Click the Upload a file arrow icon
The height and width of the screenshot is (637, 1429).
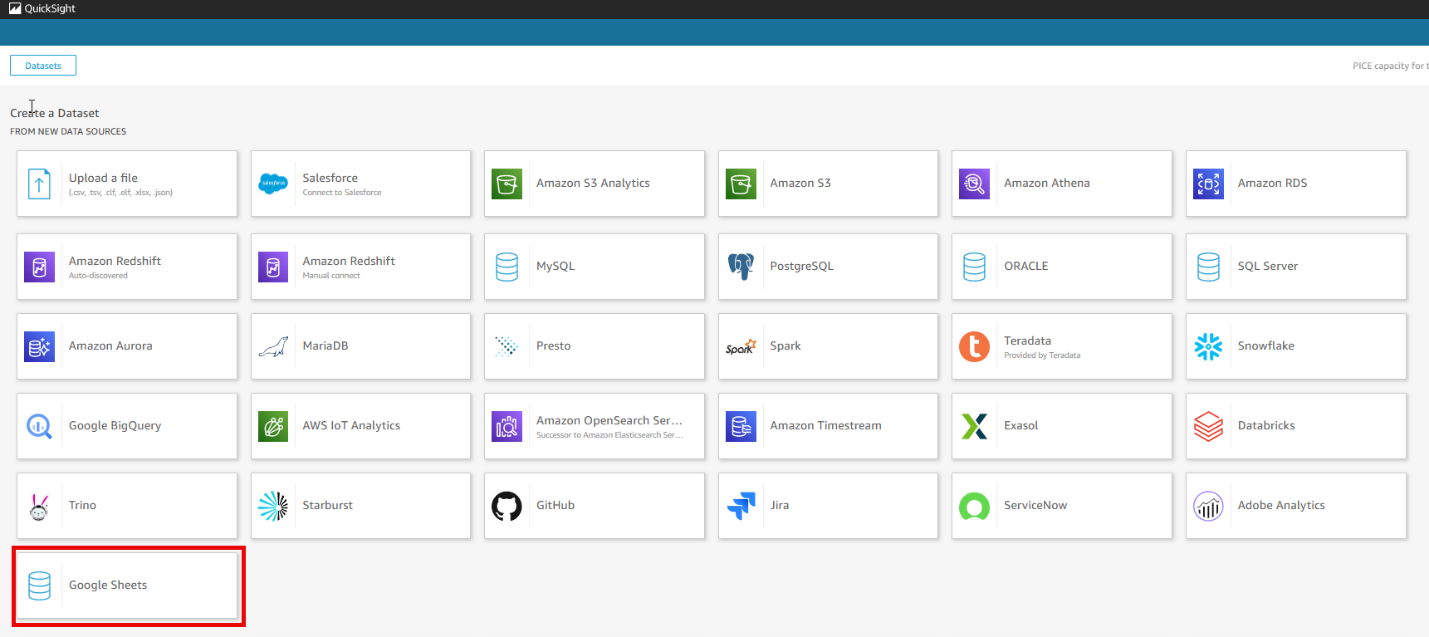coord(39,184)
